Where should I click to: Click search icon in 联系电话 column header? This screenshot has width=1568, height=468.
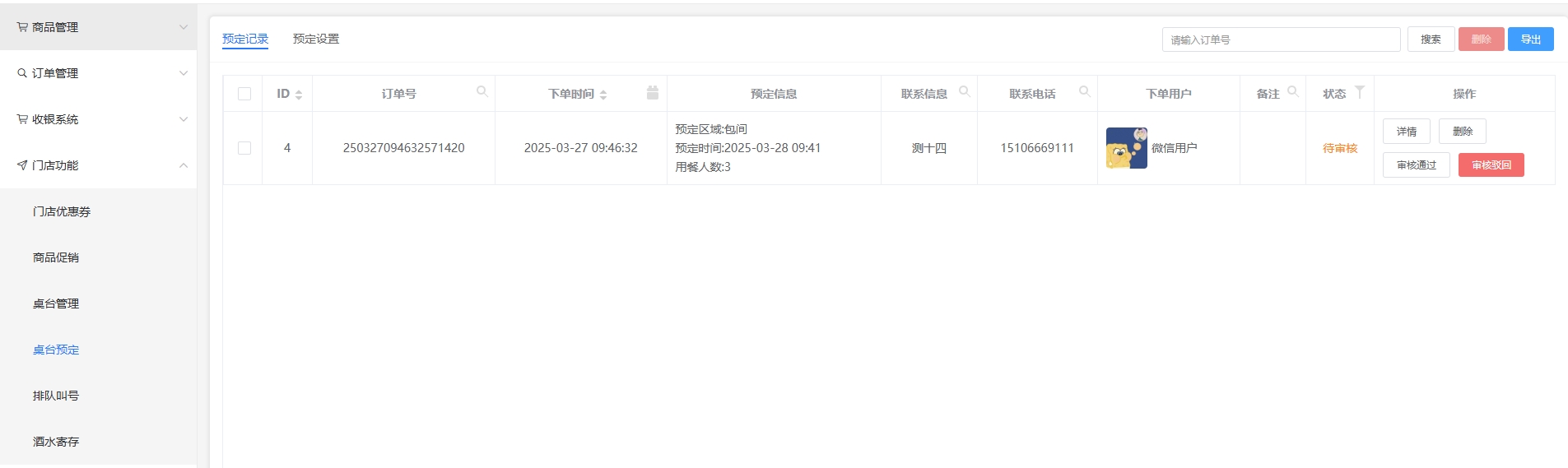[x=1084, y=91]
